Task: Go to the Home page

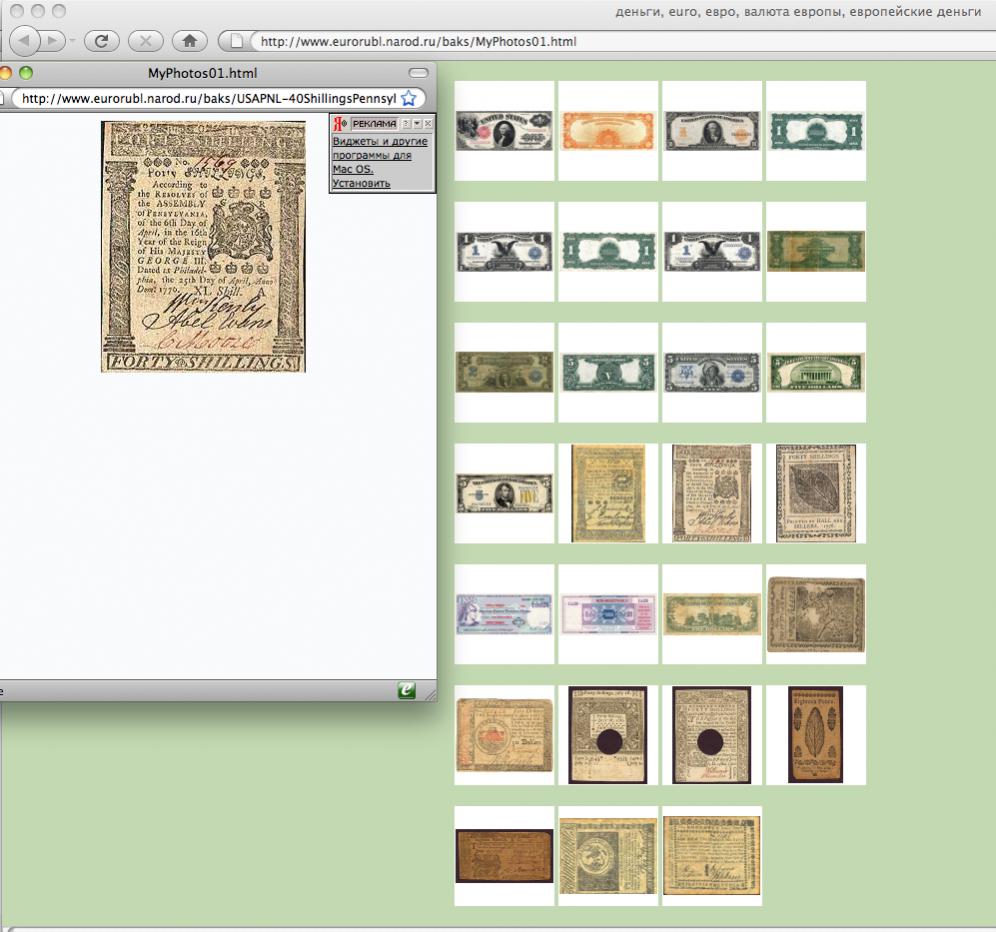Action: [x=189, y=41]
